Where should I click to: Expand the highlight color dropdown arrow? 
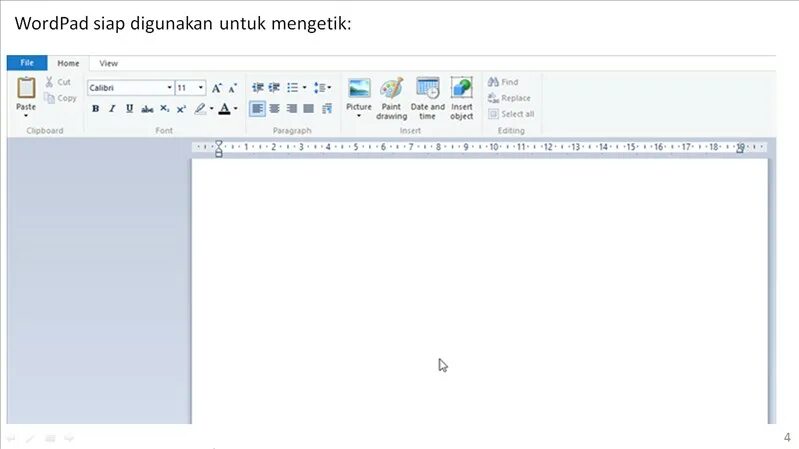click(x=211, y=109)
